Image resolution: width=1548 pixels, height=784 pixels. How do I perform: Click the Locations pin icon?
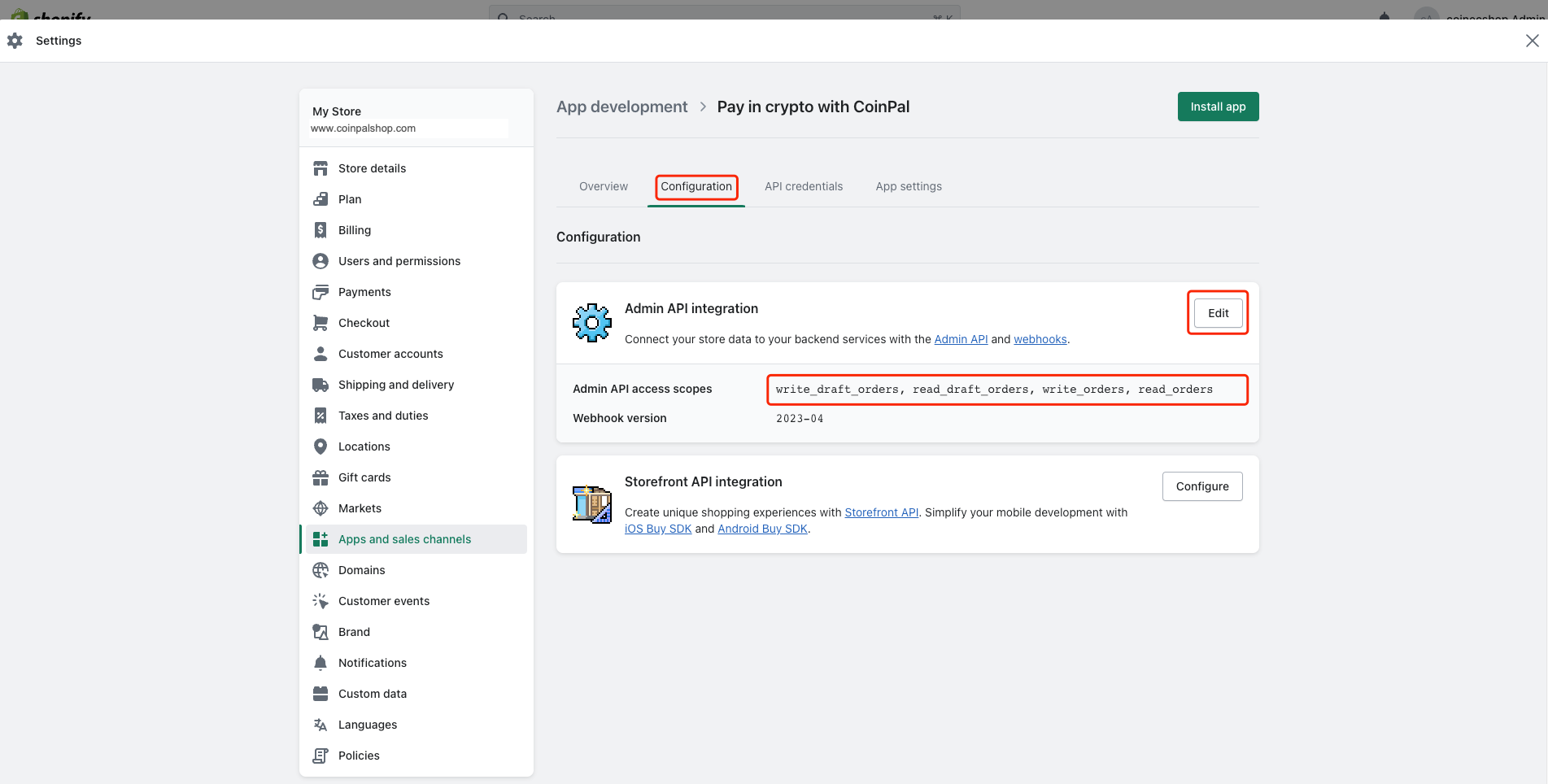tap(321, 446)
